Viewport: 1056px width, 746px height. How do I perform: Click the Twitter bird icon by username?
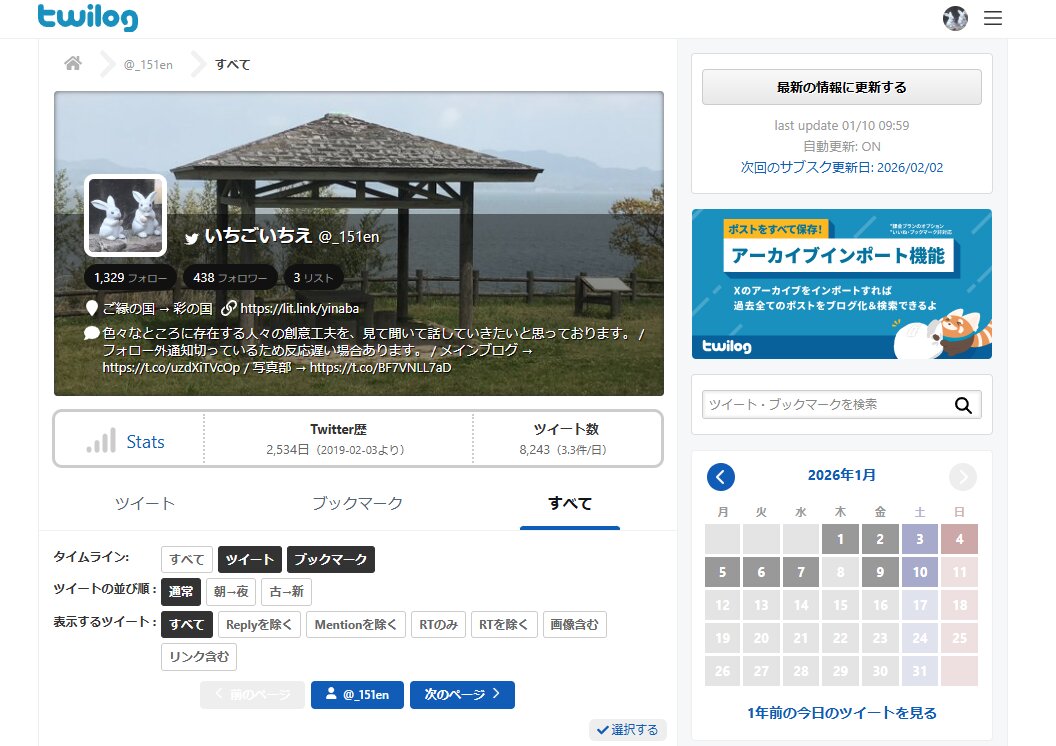[x=192, y=238]
